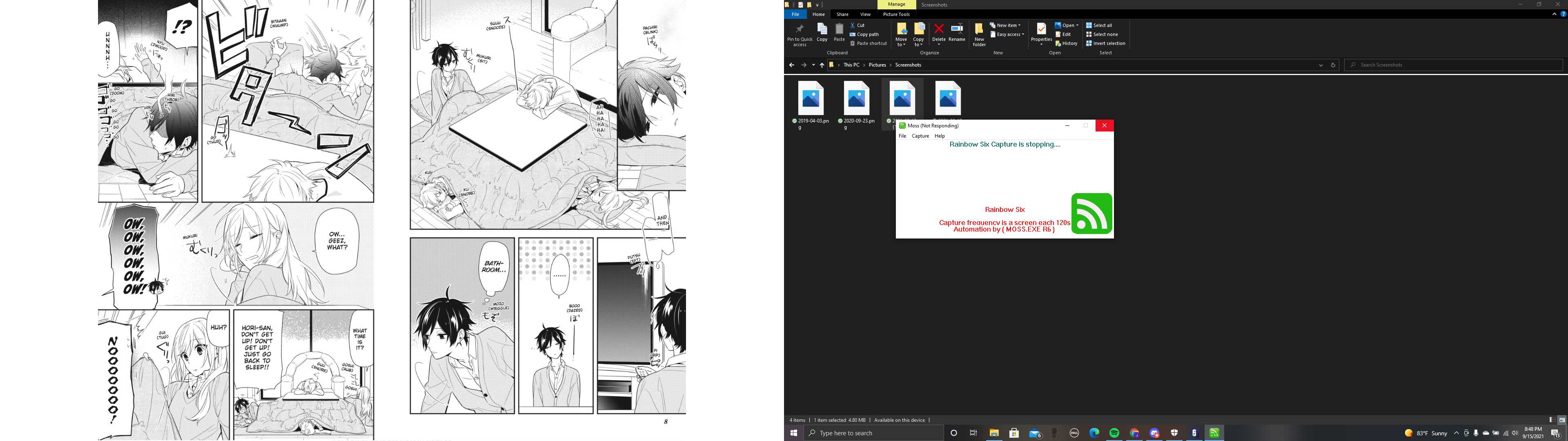This screenshot has width=1568, height=441.
Task: Expand the address bar history dropdown
Action: click(x=1321, y=65)
